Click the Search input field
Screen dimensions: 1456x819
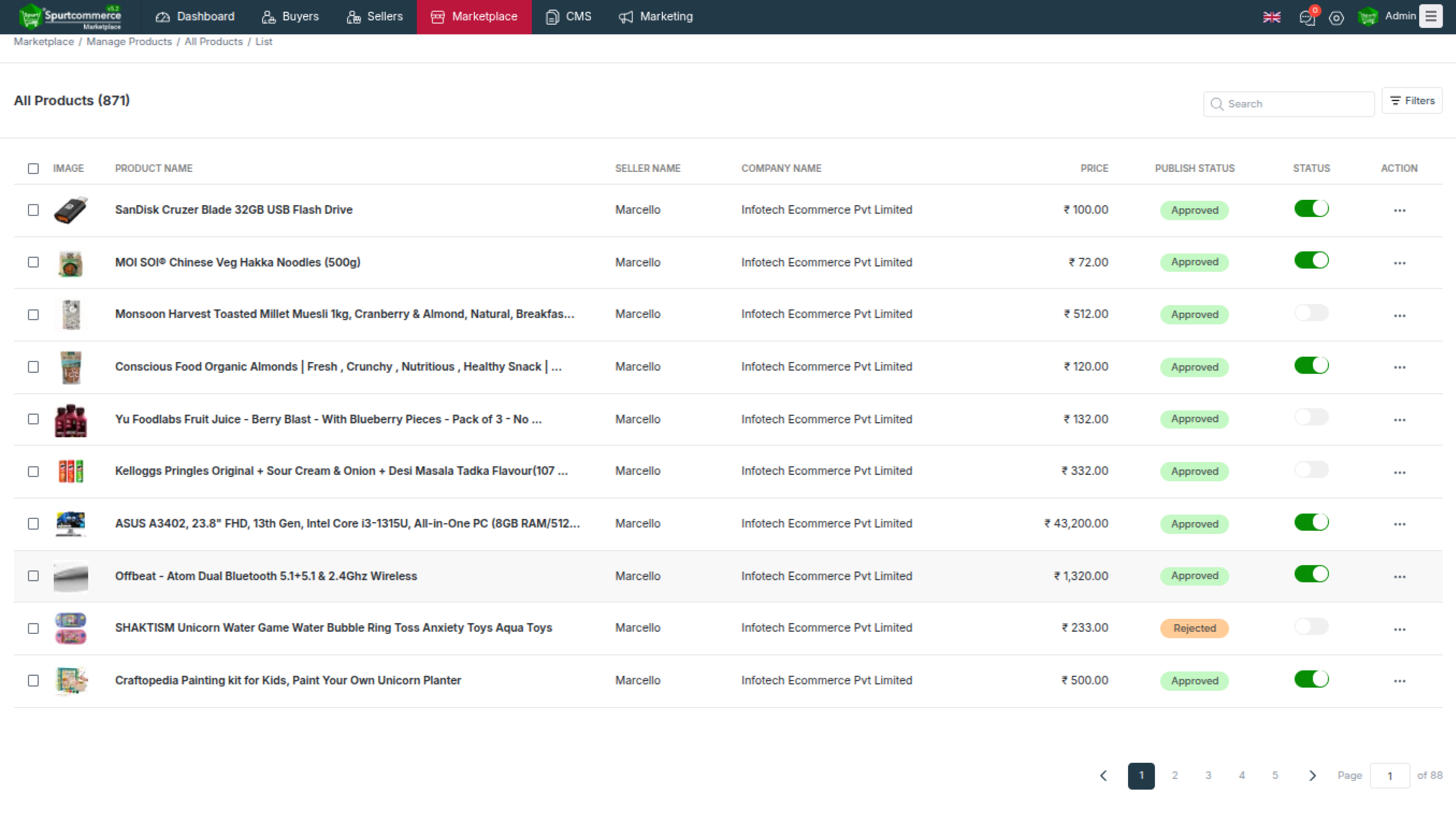[1289, 104]
